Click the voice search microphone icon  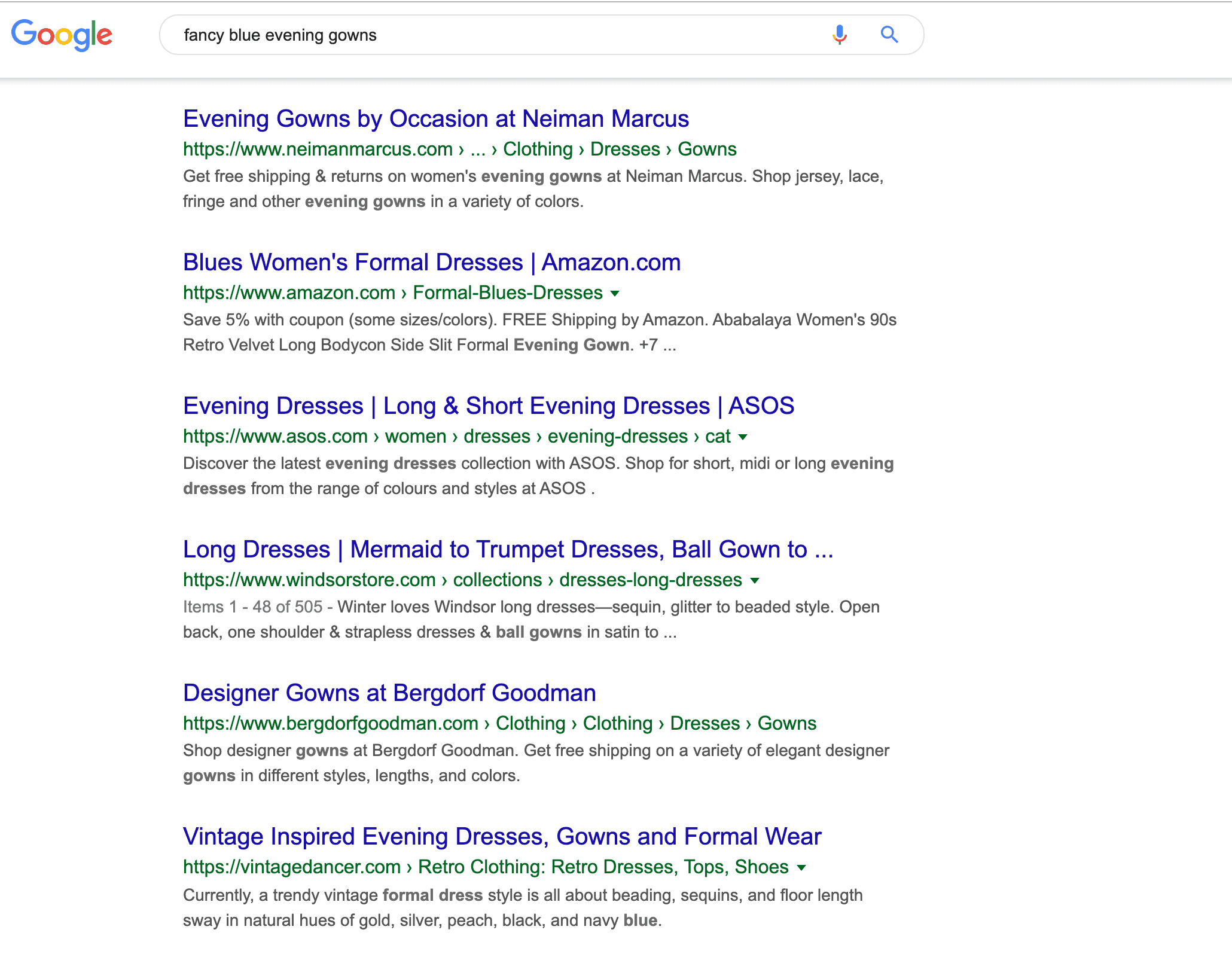[x=839, y=35]
